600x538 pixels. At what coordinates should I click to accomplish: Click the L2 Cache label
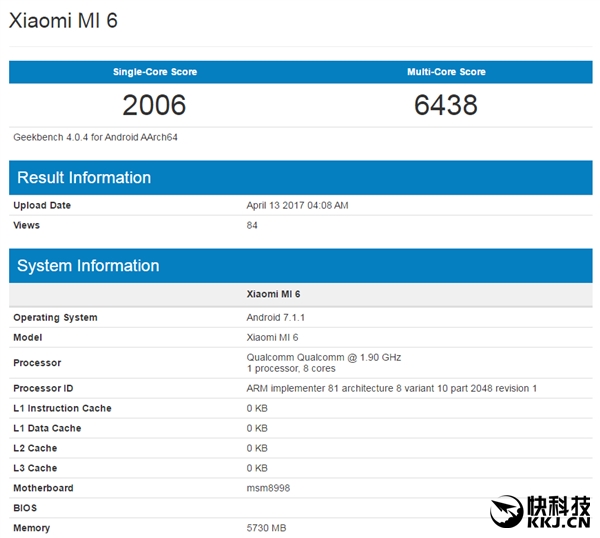click(35, 448)
